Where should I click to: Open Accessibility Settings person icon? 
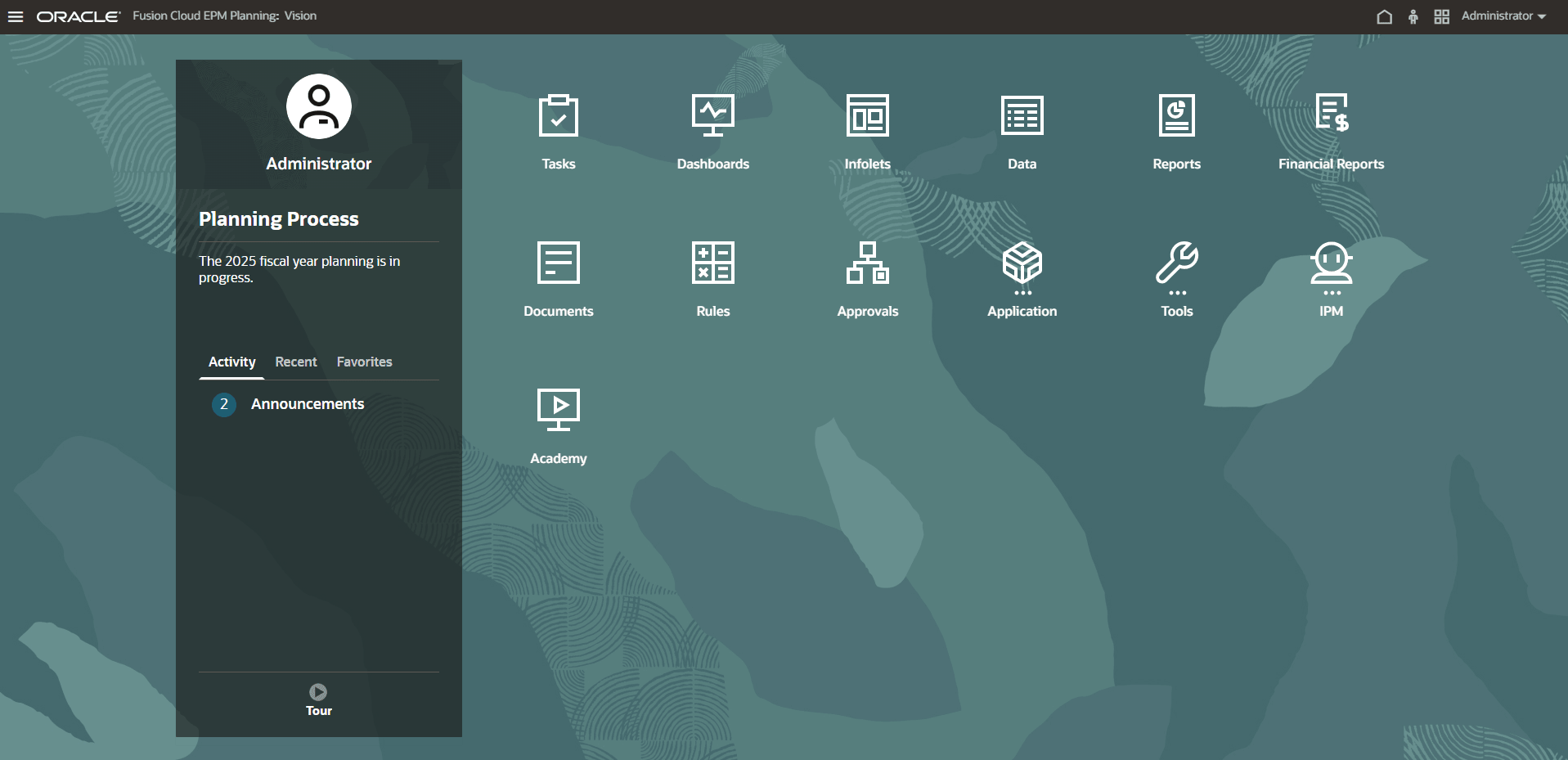(x=1413, y=16)
